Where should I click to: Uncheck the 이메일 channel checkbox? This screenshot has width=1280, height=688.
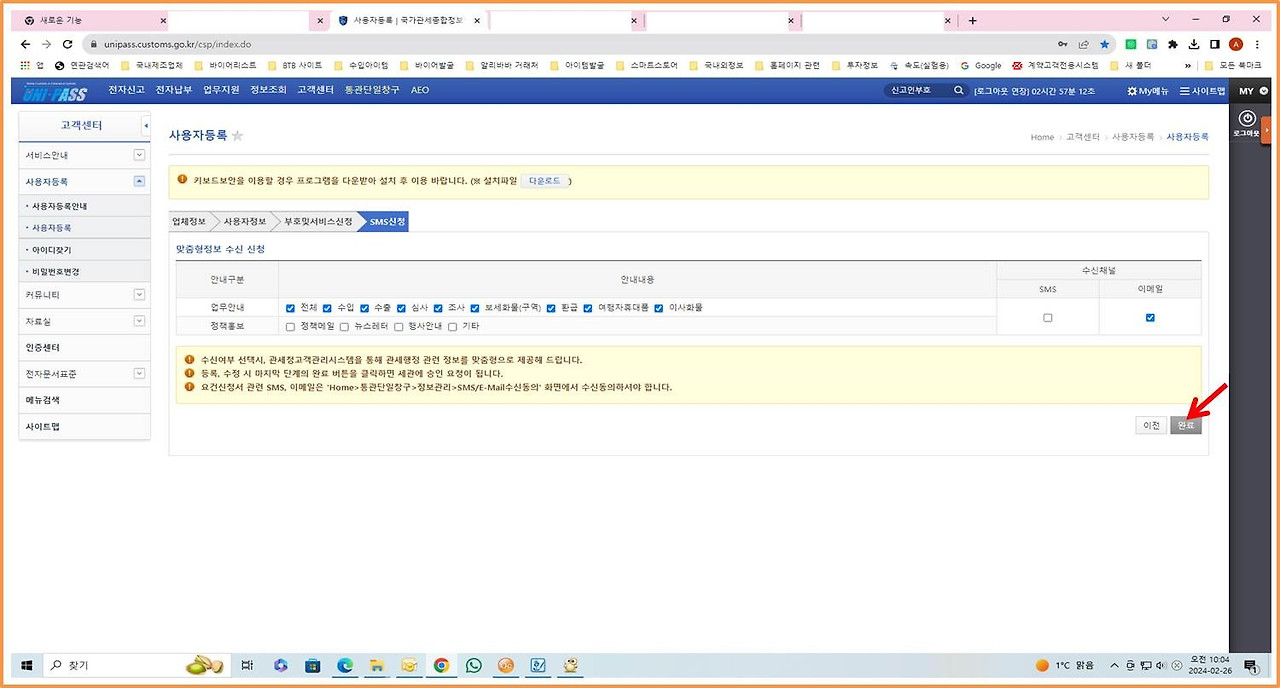(1150, 317)
